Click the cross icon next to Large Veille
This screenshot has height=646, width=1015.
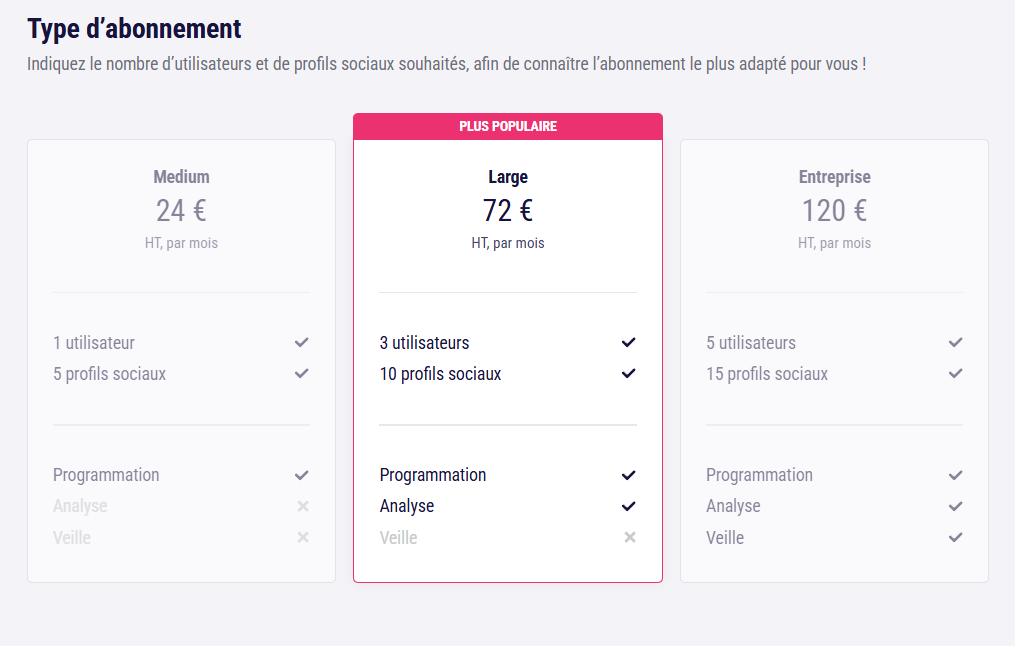coord(630,537)
